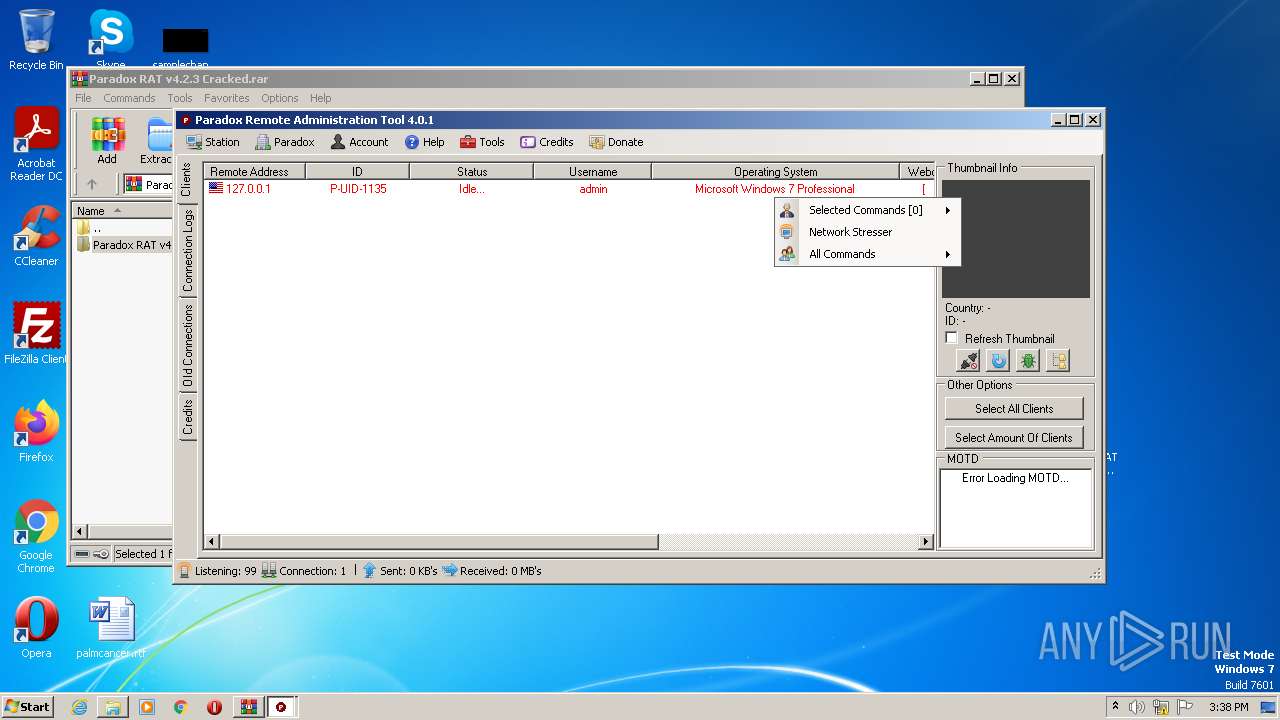1280x720 pixels.
Task: Sort by the Remote Address column header
Action: pyautogui.click(x=255, y=172)
